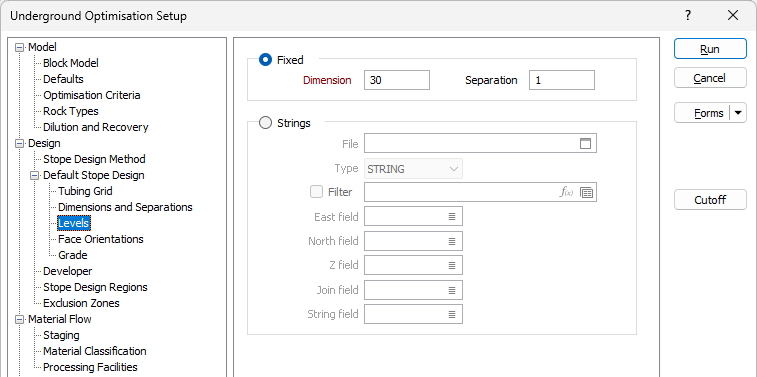The width and height of the screenshot is (757, 377).
Task: Click the Cutoff button
Action: pyautogui.click(x=710, y=200)
